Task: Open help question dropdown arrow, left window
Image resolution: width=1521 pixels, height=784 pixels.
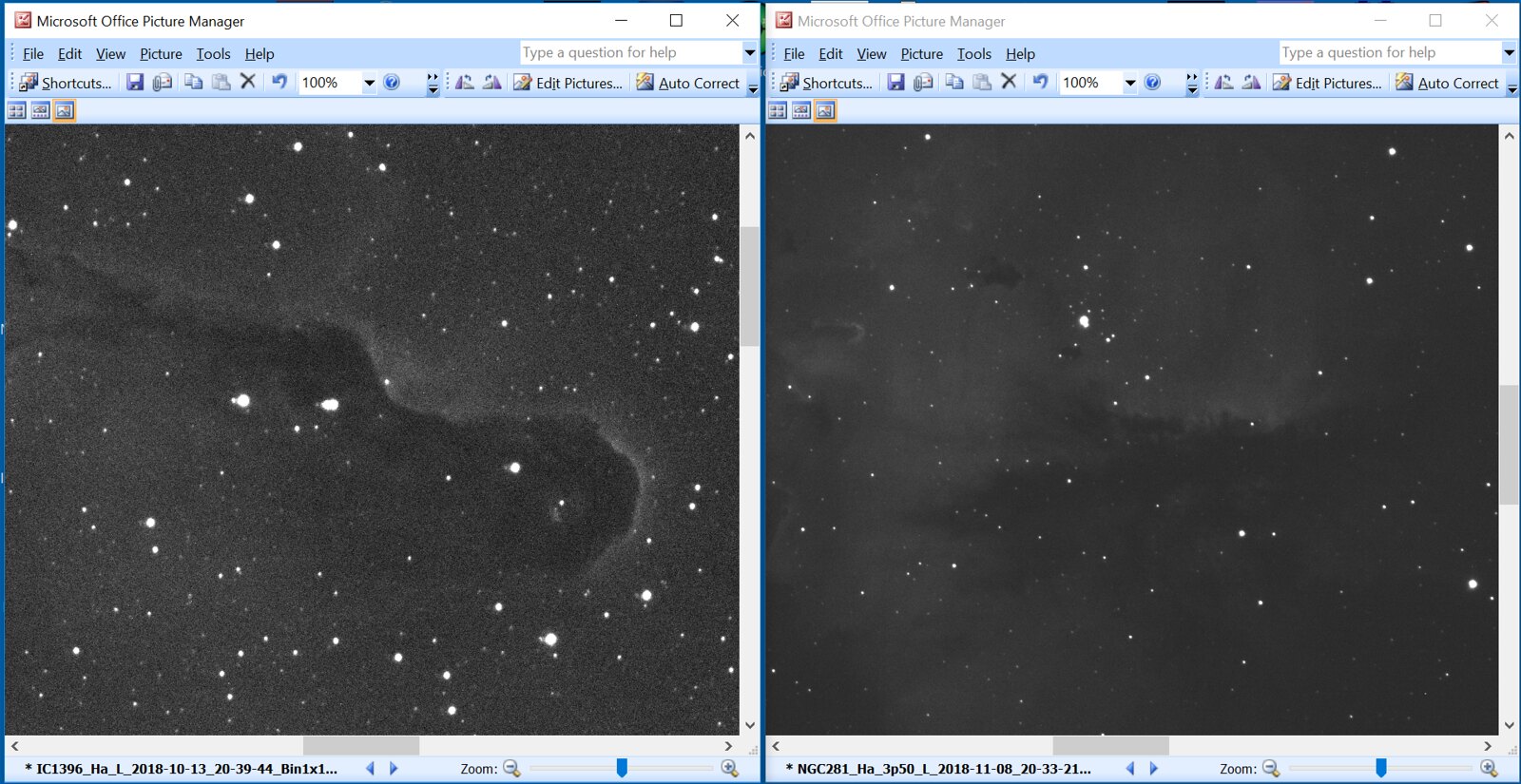Action: [750, 53]
